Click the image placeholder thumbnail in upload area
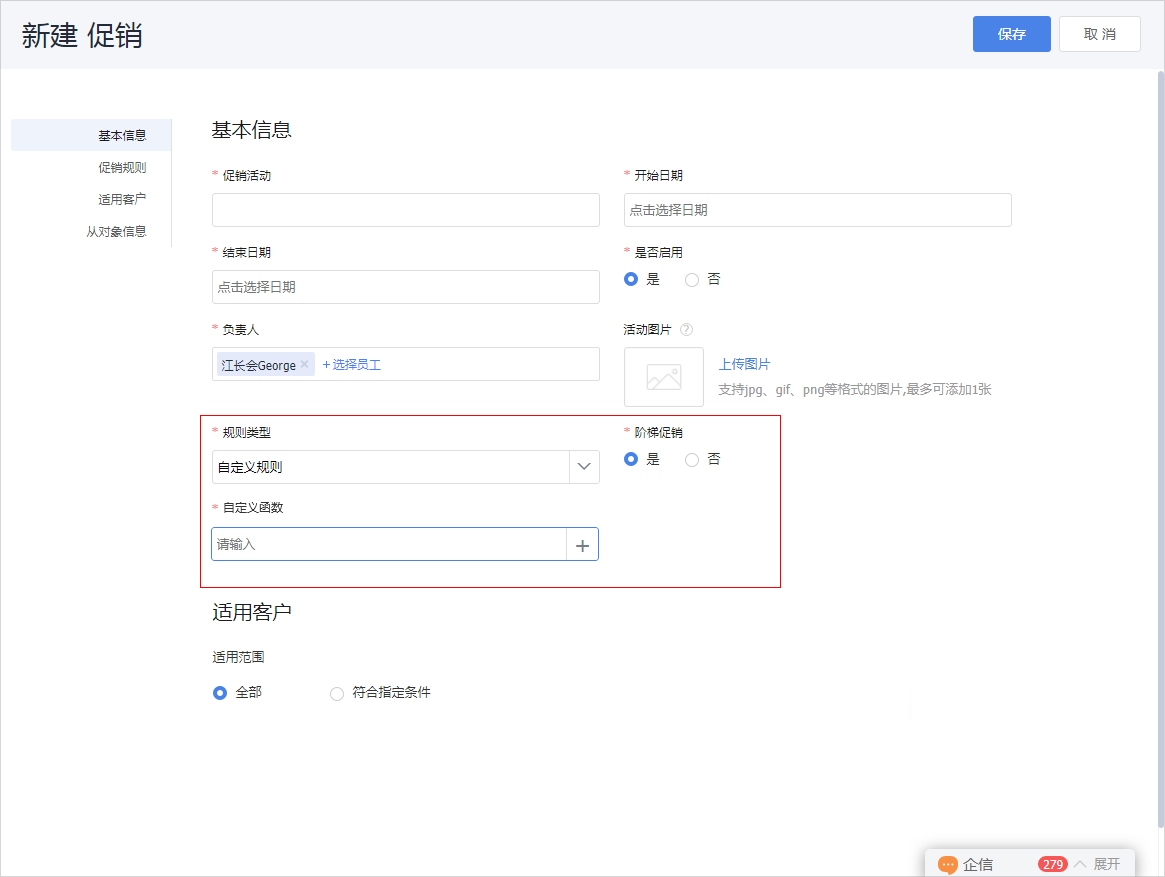Image resolution: width=1165 pixels, height=877 pixels. (663, 377)
